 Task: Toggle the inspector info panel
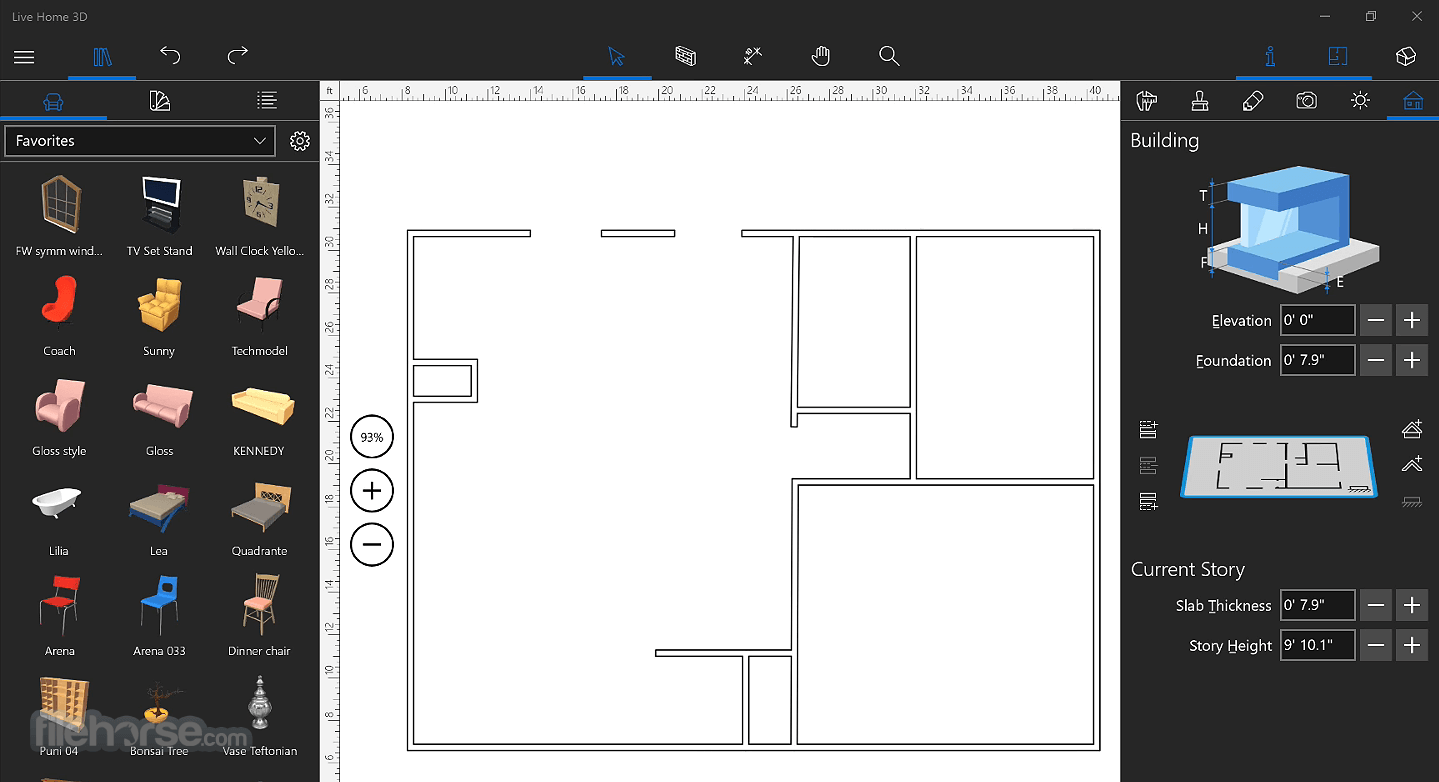click(x=1270, y=57)
